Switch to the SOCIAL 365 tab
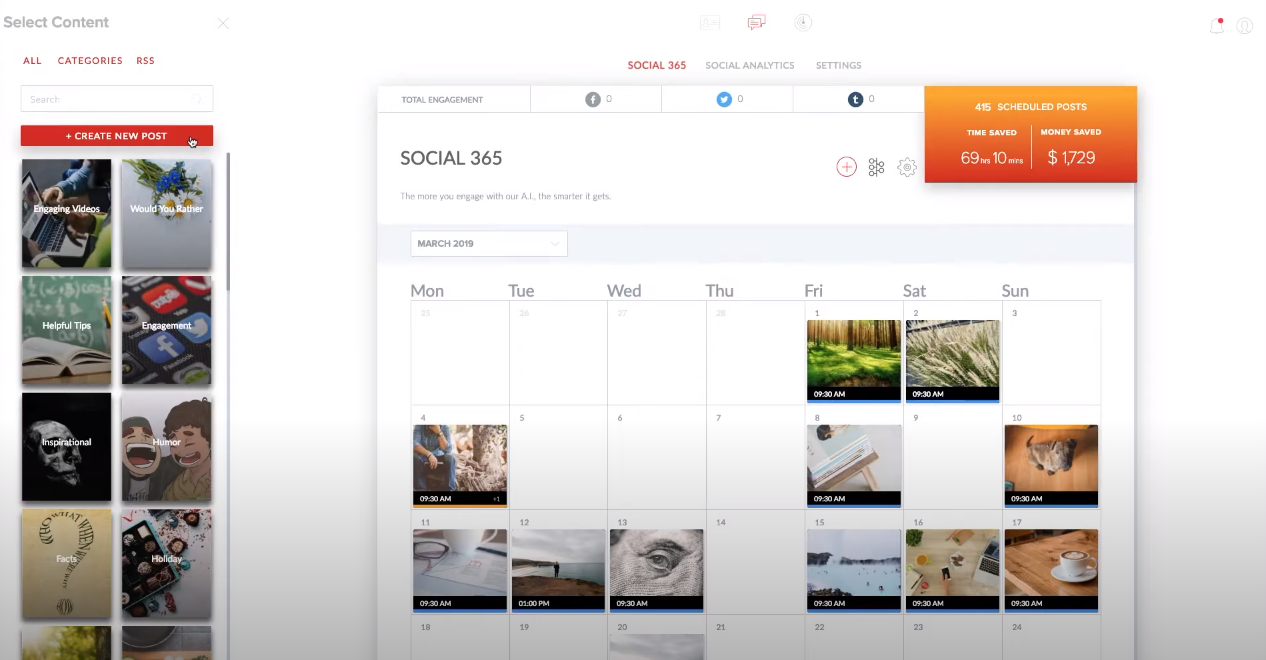1266x660 pixels. pos(657,65)
